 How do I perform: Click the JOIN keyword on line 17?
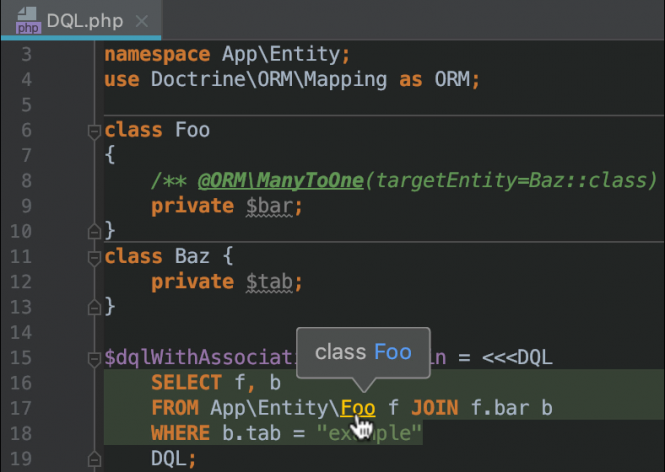435,408
